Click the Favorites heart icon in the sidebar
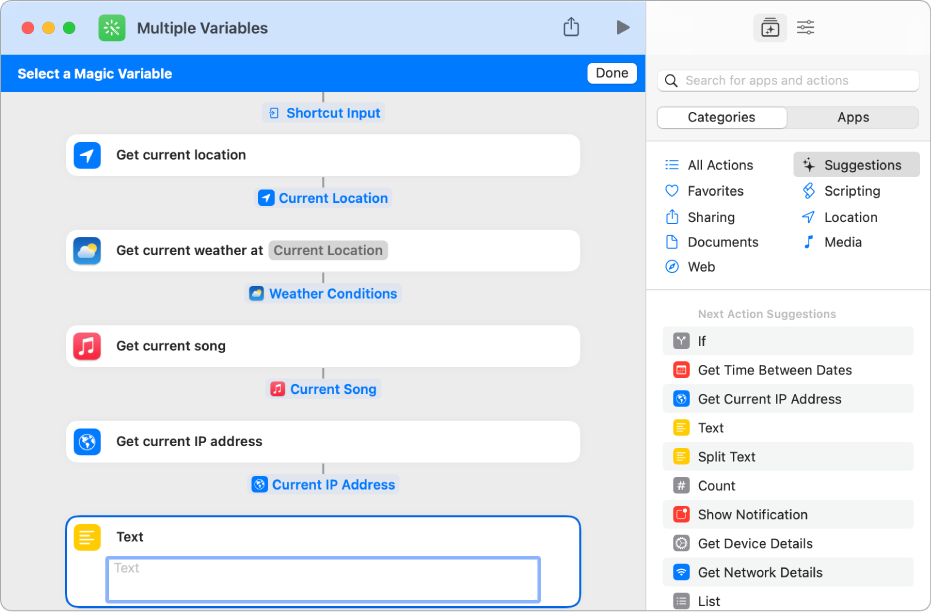Screen dimensions: 931x612 pyautogui.click(x=672, y=191)
